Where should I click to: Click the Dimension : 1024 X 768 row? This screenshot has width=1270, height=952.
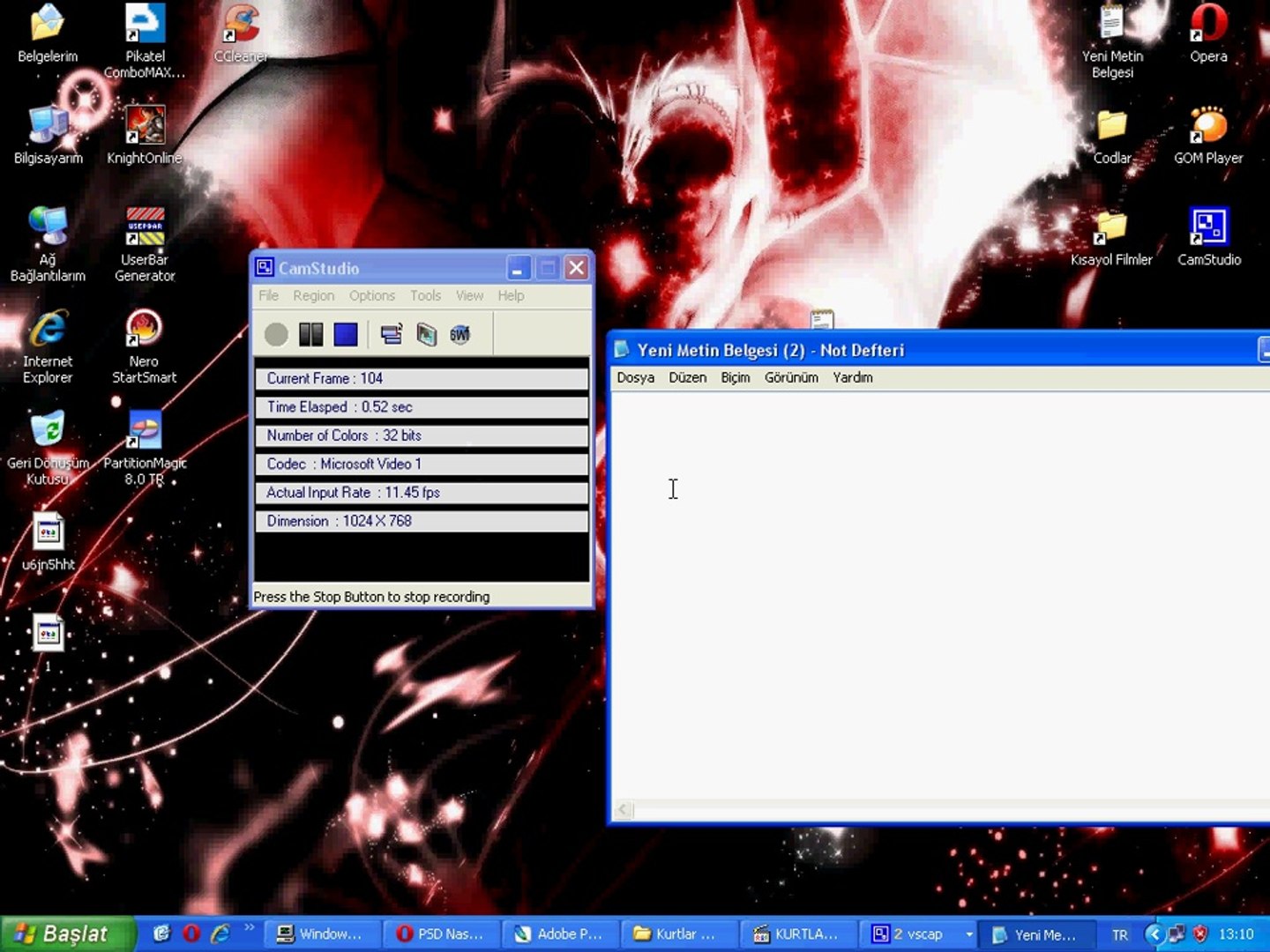tap(422, 521)
